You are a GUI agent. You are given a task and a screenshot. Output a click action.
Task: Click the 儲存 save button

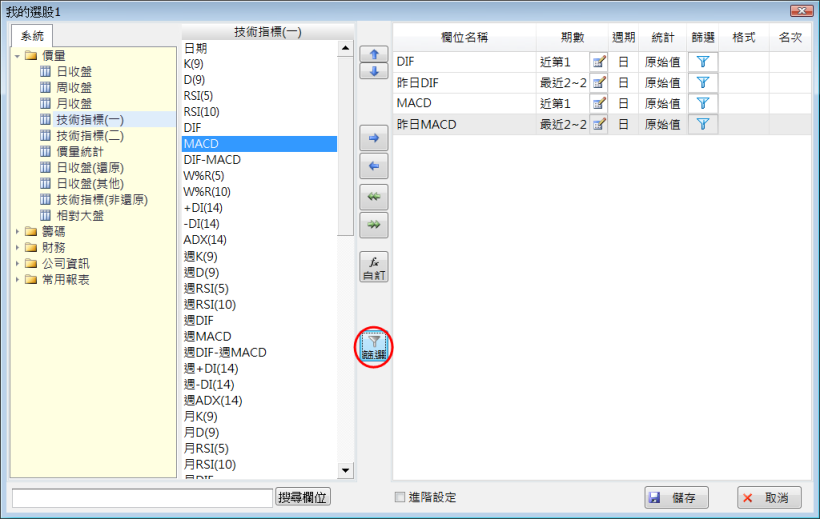(x=677, y=497)
